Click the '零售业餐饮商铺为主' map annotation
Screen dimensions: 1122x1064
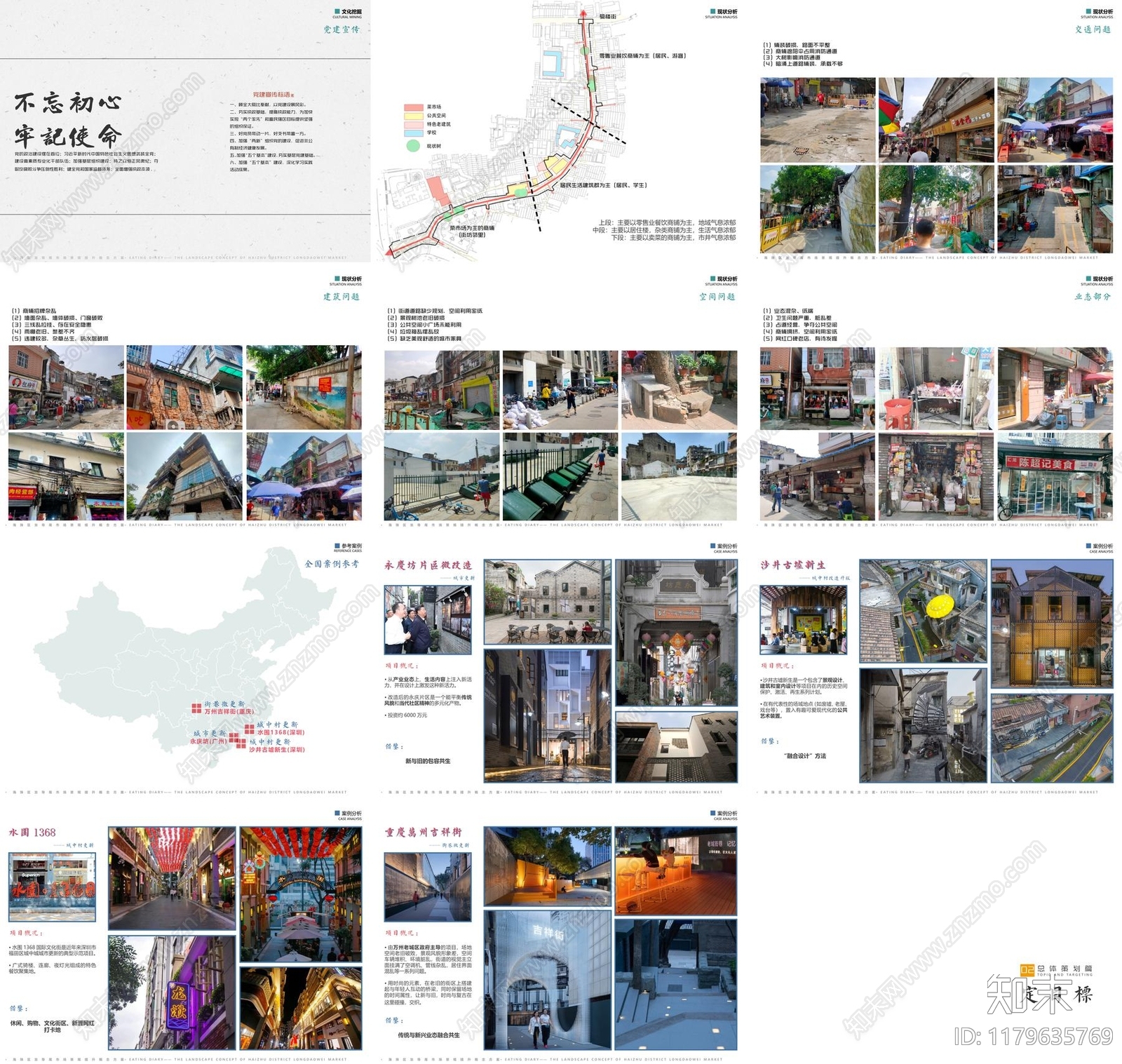coord(642,55)
